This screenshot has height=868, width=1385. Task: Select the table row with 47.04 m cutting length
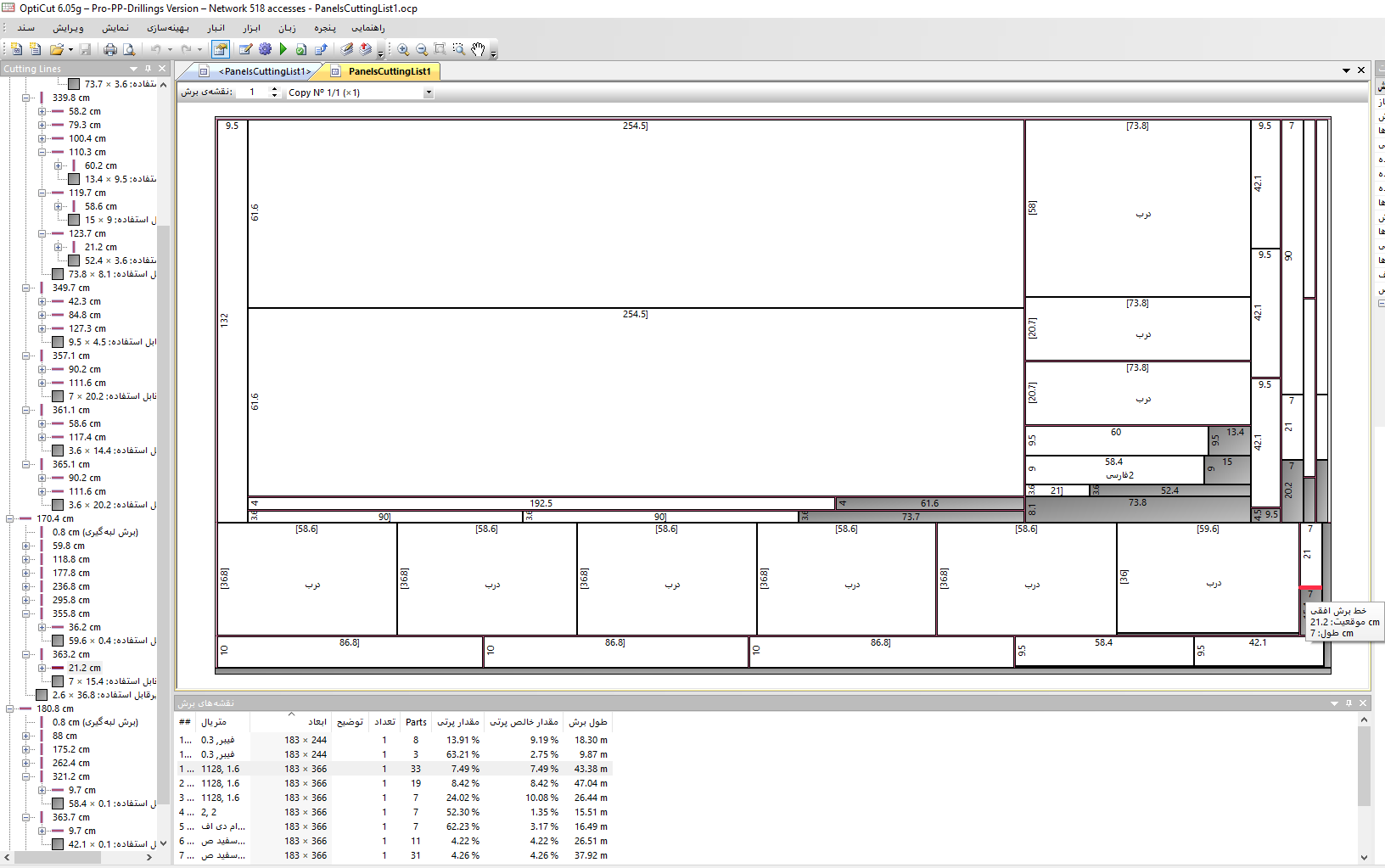tap(393, 783)
